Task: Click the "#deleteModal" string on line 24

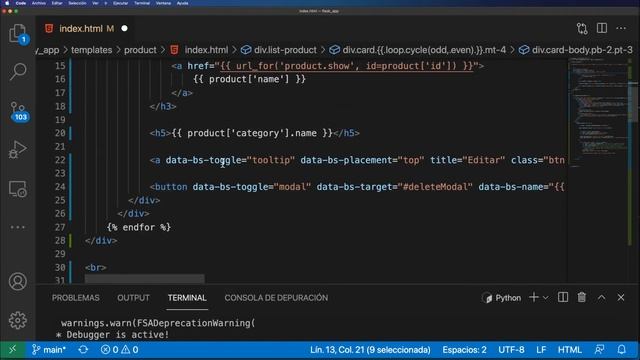Action: coord(435,187)
